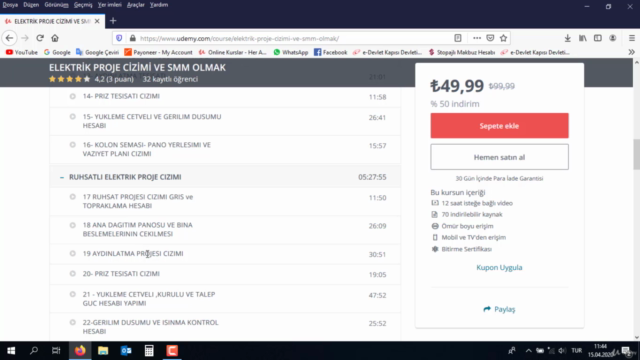
Task: Open Task View on taskbar
Action: click(56, 351)
